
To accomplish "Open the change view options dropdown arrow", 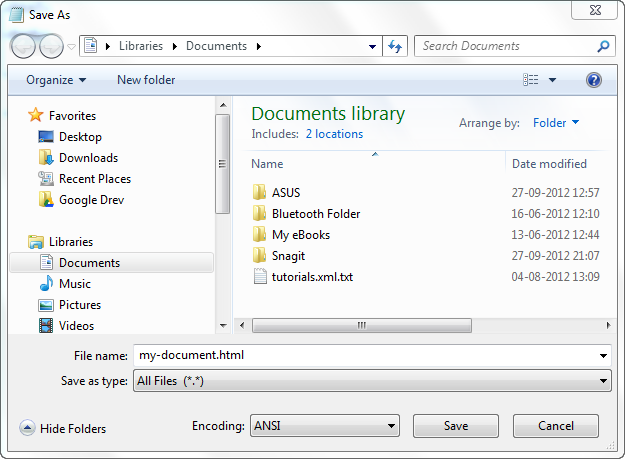I will click(552, 80).
